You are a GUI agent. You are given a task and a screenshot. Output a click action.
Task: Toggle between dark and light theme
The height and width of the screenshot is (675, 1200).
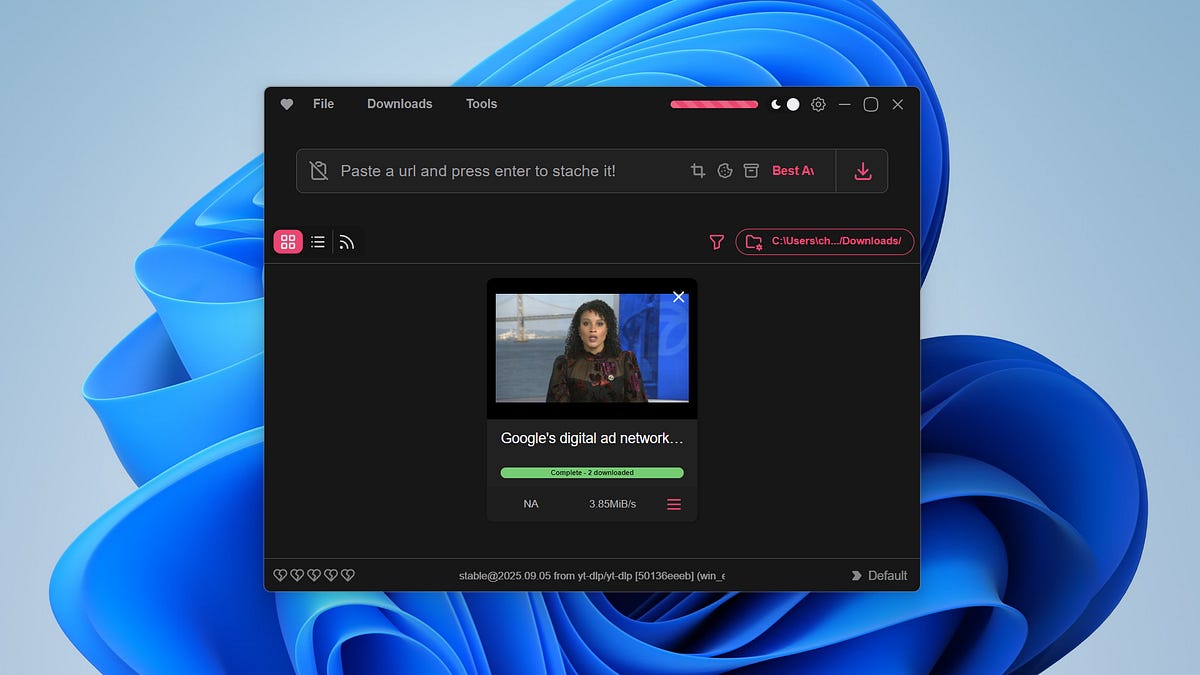pos(784,104)
